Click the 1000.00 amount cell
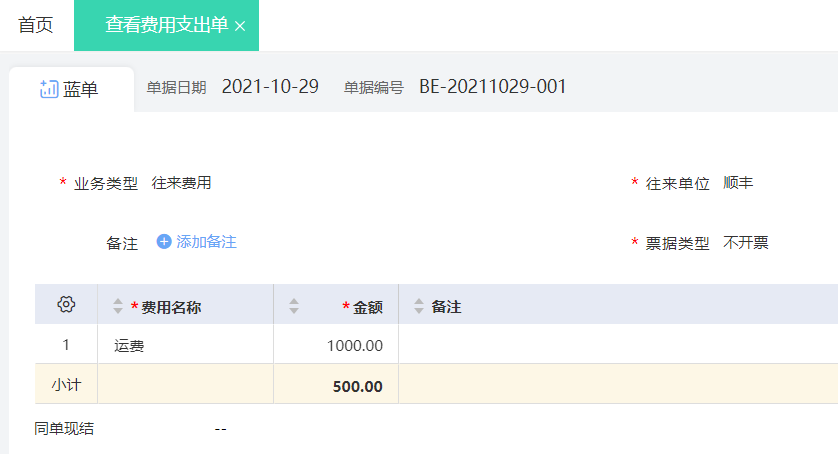 [336, 344]
